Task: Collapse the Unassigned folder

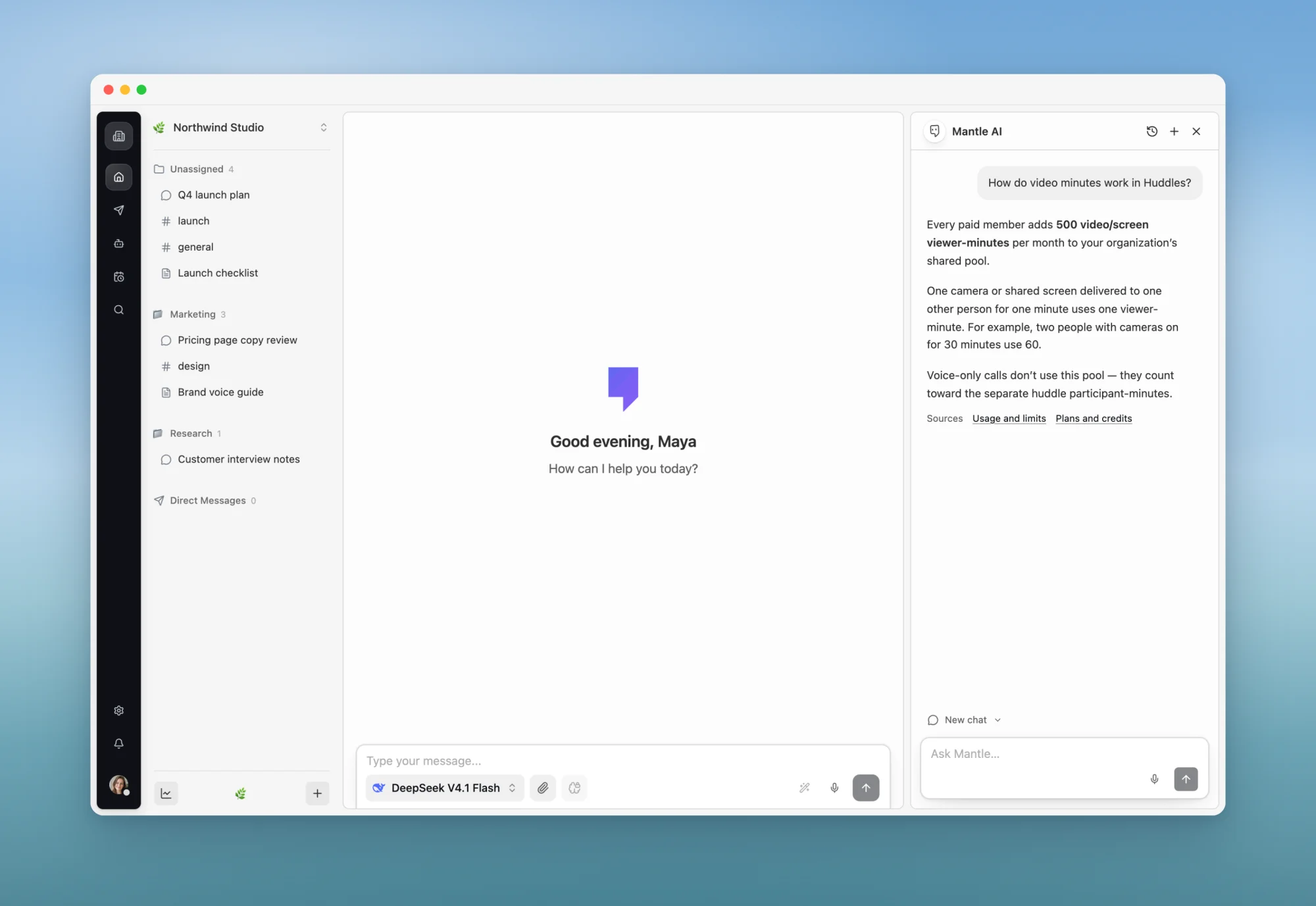Action: [195, 169]
